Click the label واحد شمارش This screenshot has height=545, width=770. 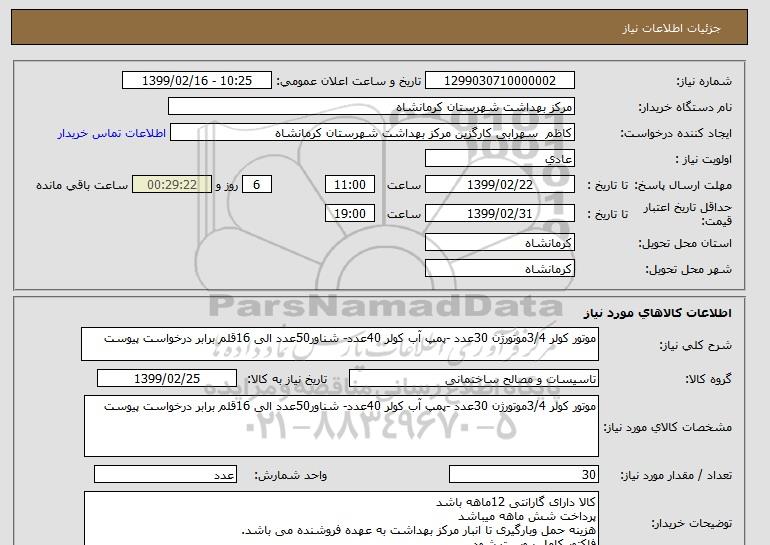point(291,475)
